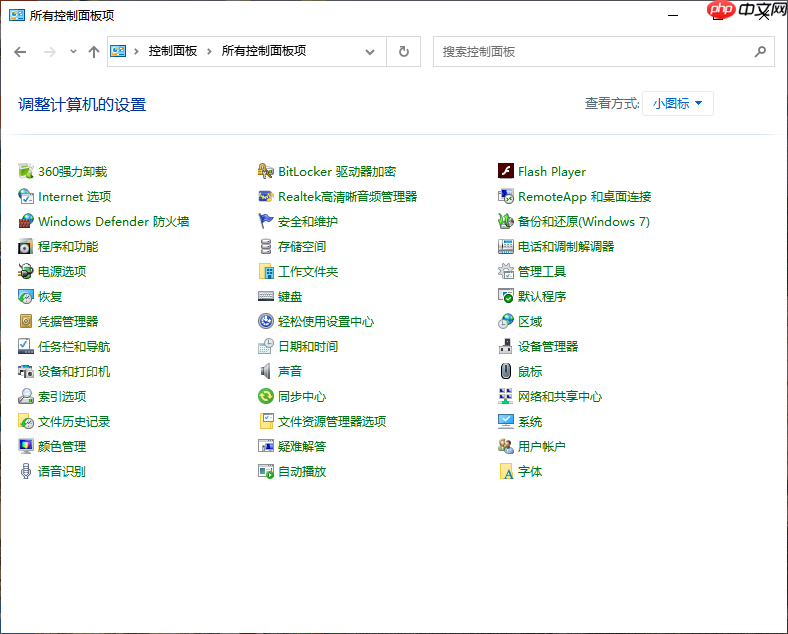Viewport: 788px width, 634px height.
Task: Click the 电源选项 icon
Action: pos(26,271)
